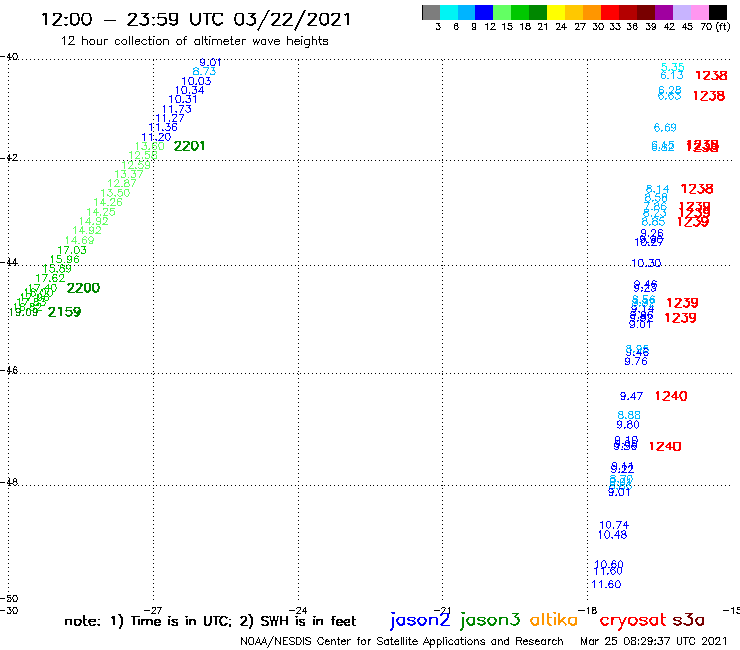Click the wave height value "10.74"
The width and height of the screenshot is (740, 650).
pos(614,525)
